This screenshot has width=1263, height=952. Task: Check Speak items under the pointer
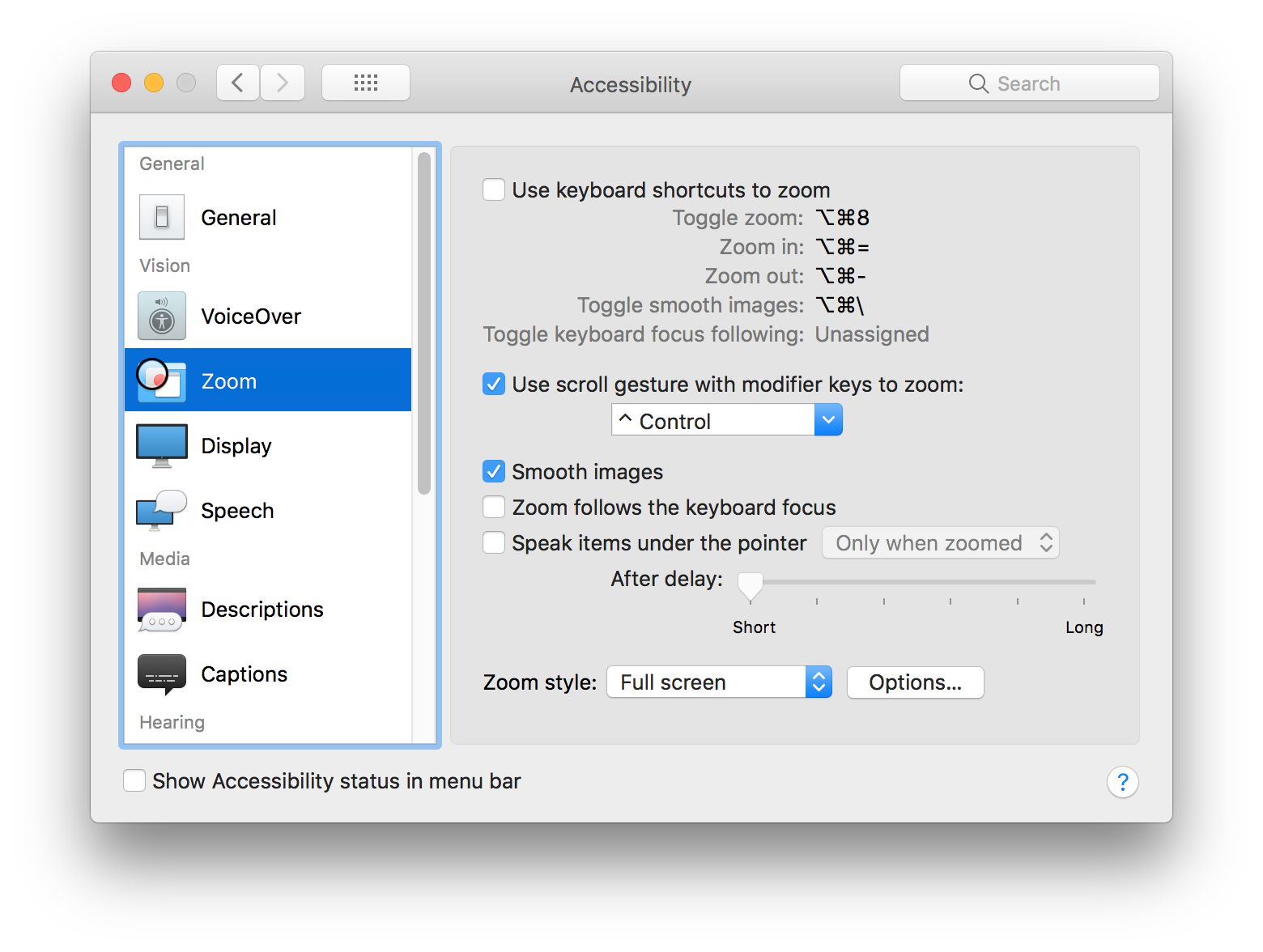[x=494, y=542]
